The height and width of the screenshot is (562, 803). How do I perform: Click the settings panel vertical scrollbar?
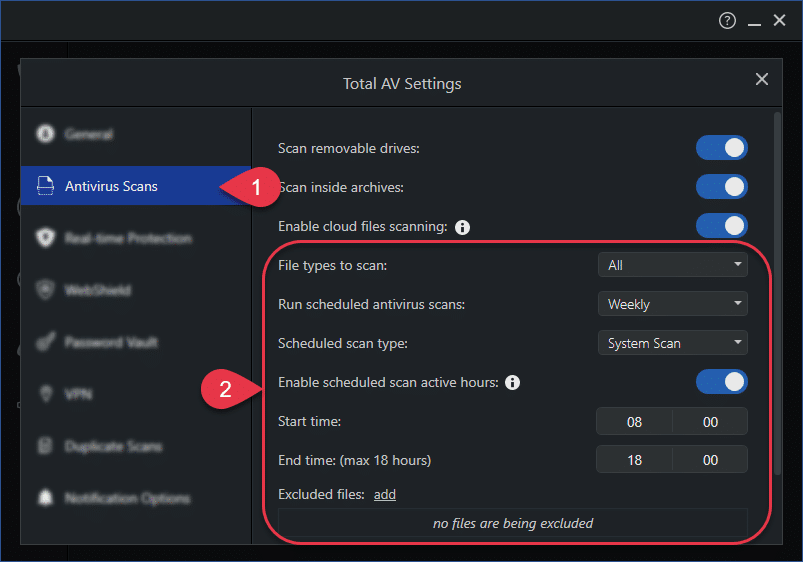[x=777, y=293]
